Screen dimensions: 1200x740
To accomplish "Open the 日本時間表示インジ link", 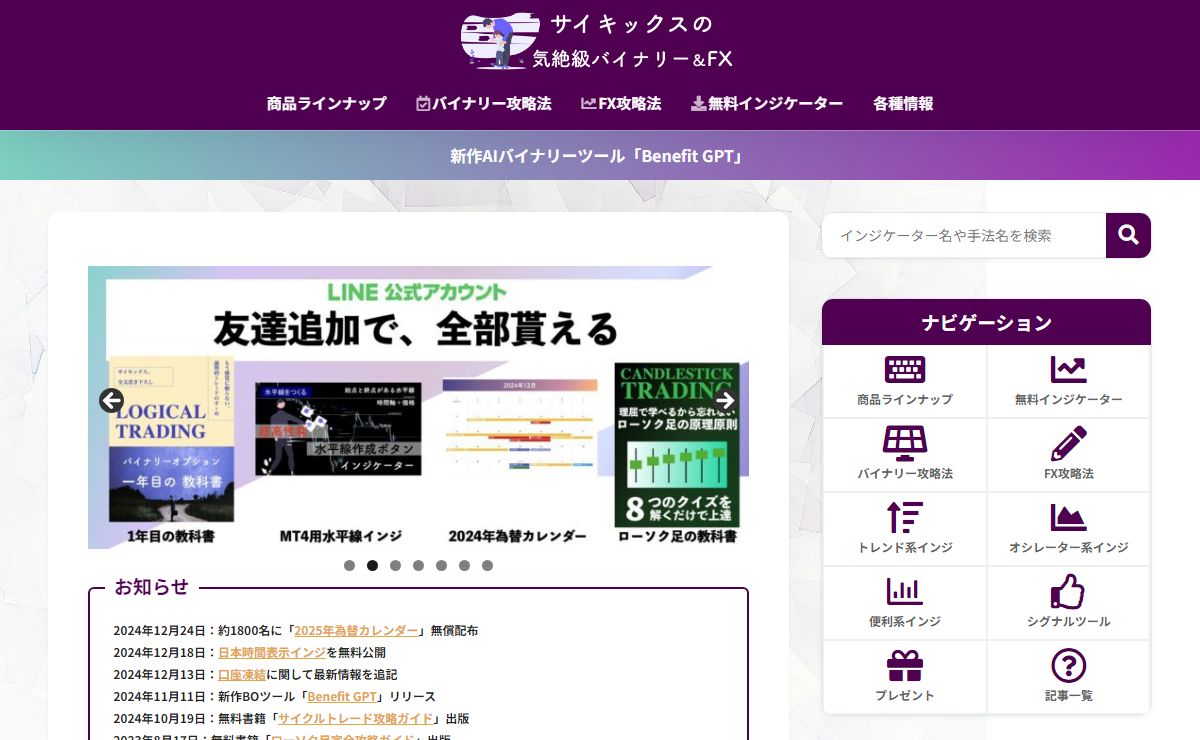I will click(x=272, y=652).
